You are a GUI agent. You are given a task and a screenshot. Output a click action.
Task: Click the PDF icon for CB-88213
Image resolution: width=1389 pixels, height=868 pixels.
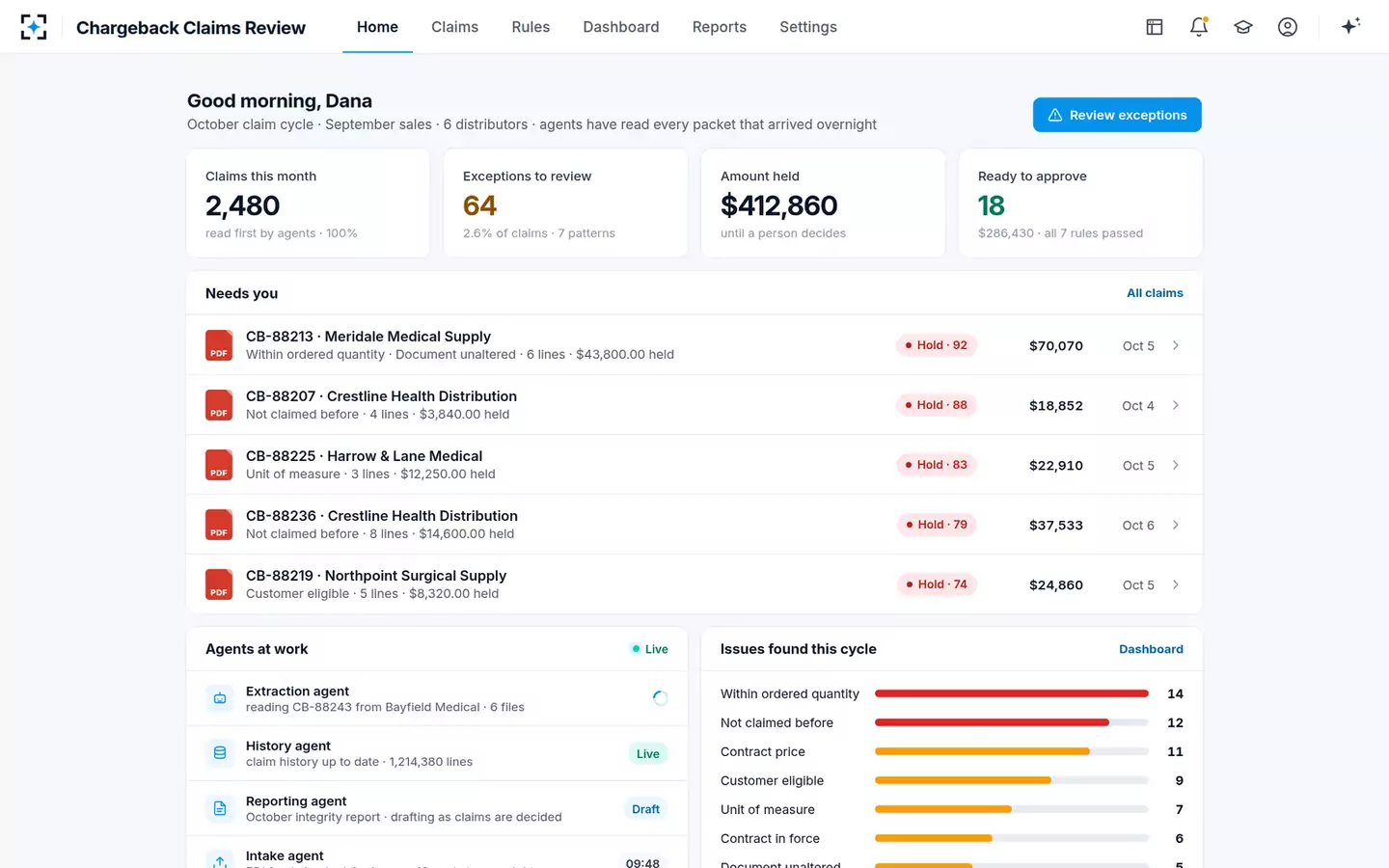[x=219, y=345]
